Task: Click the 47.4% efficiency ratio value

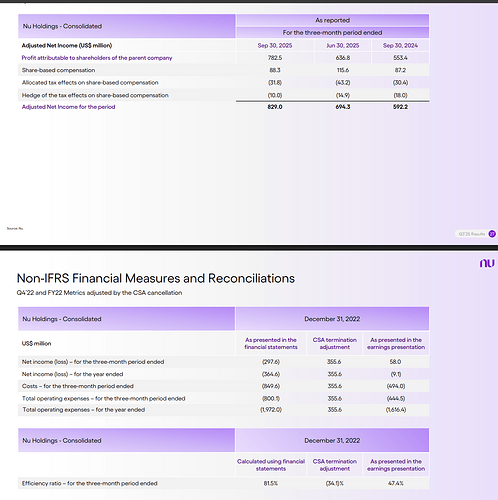Action: coord(396,483)
